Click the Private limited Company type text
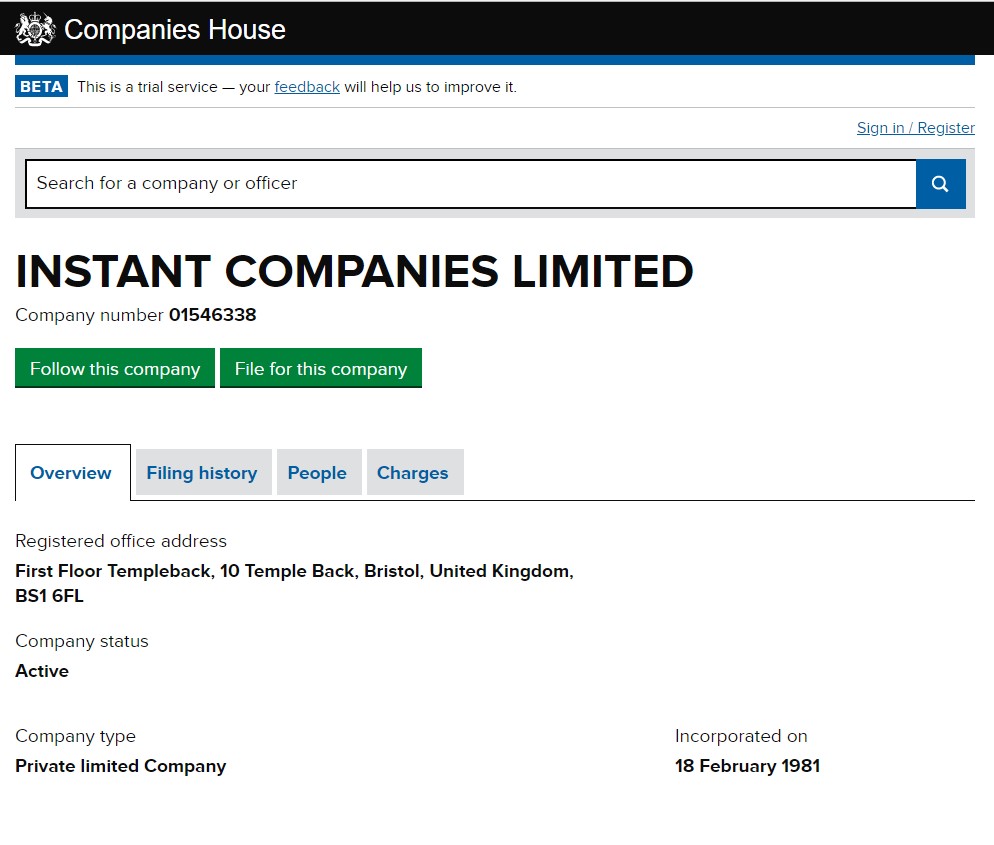This screenshot has width=994, height=845. (x=121, y=766)
